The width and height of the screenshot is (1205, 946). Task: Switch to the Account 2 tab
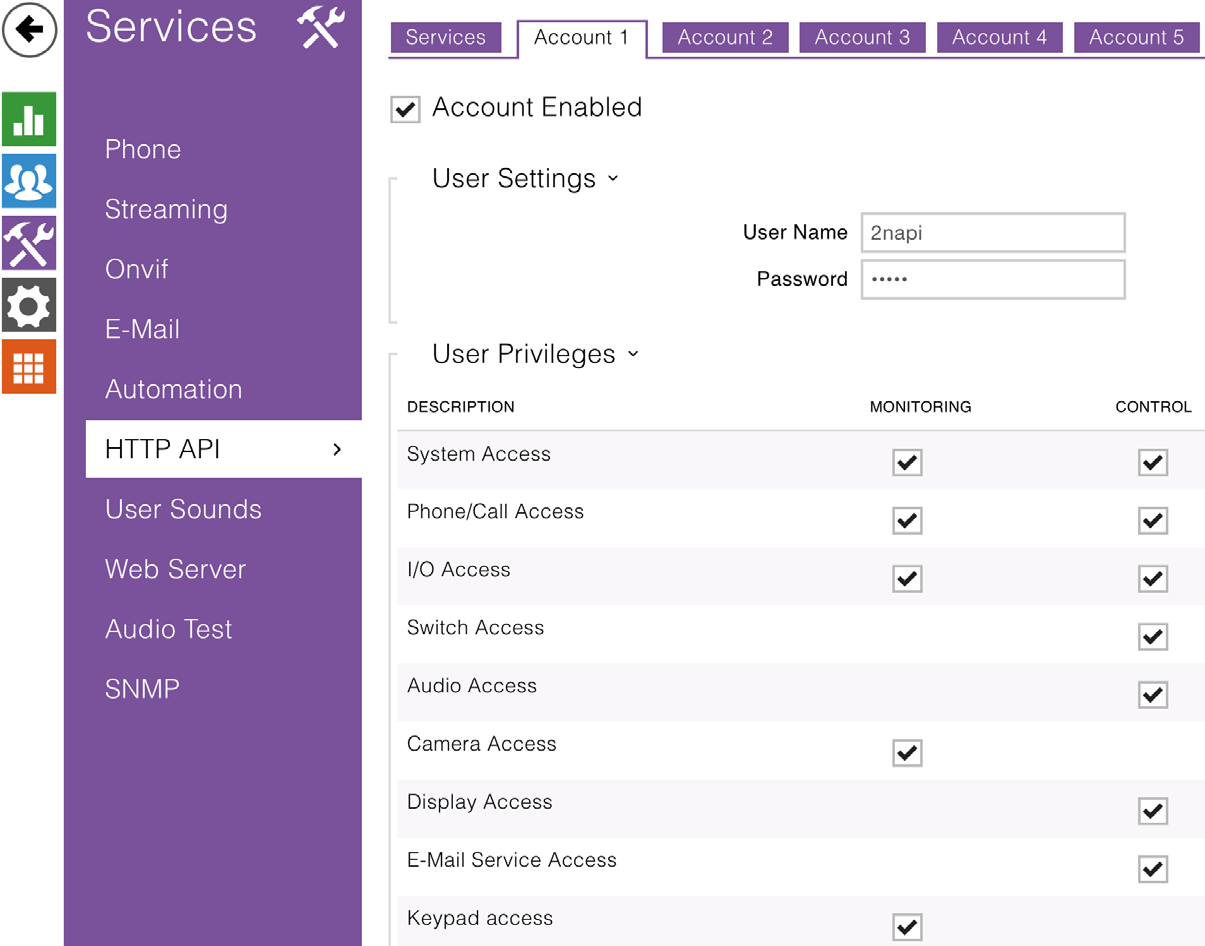(x=725, y=38)
